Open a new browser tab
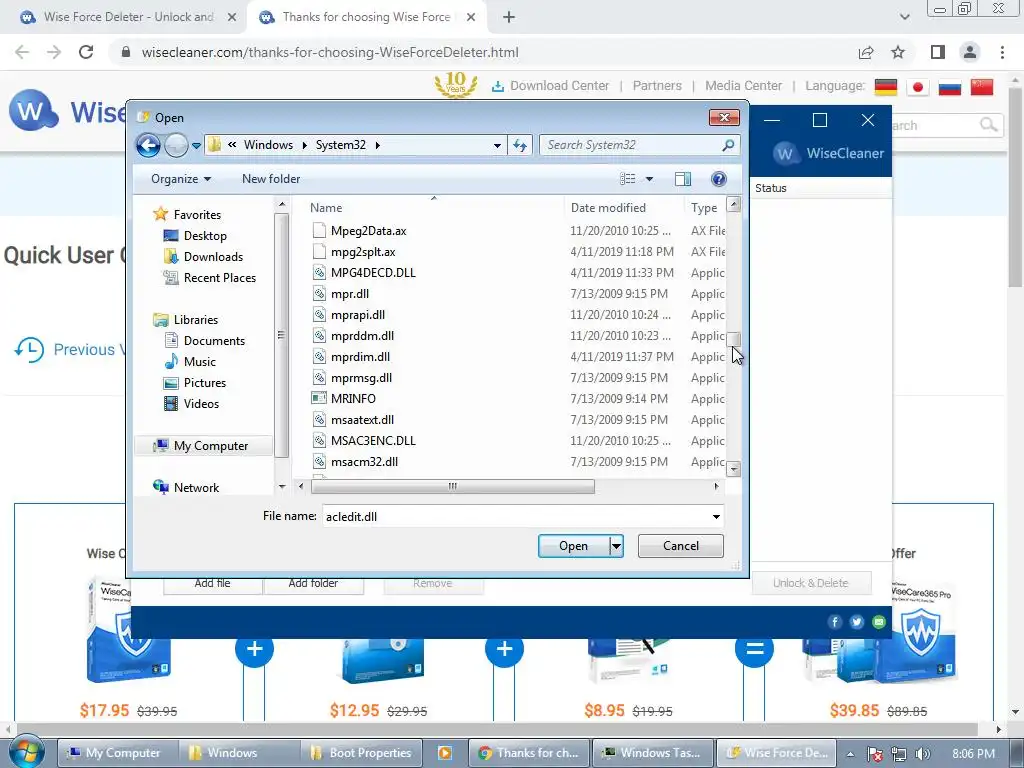The height and width of the screenshot is (768, 1024). [x=509, y=17]
